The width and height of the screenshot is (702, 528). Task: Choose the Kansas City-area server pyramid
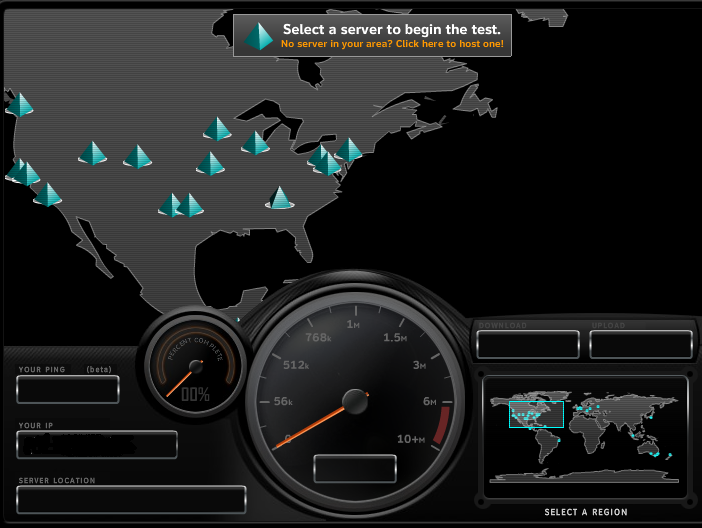click(210, 164)
